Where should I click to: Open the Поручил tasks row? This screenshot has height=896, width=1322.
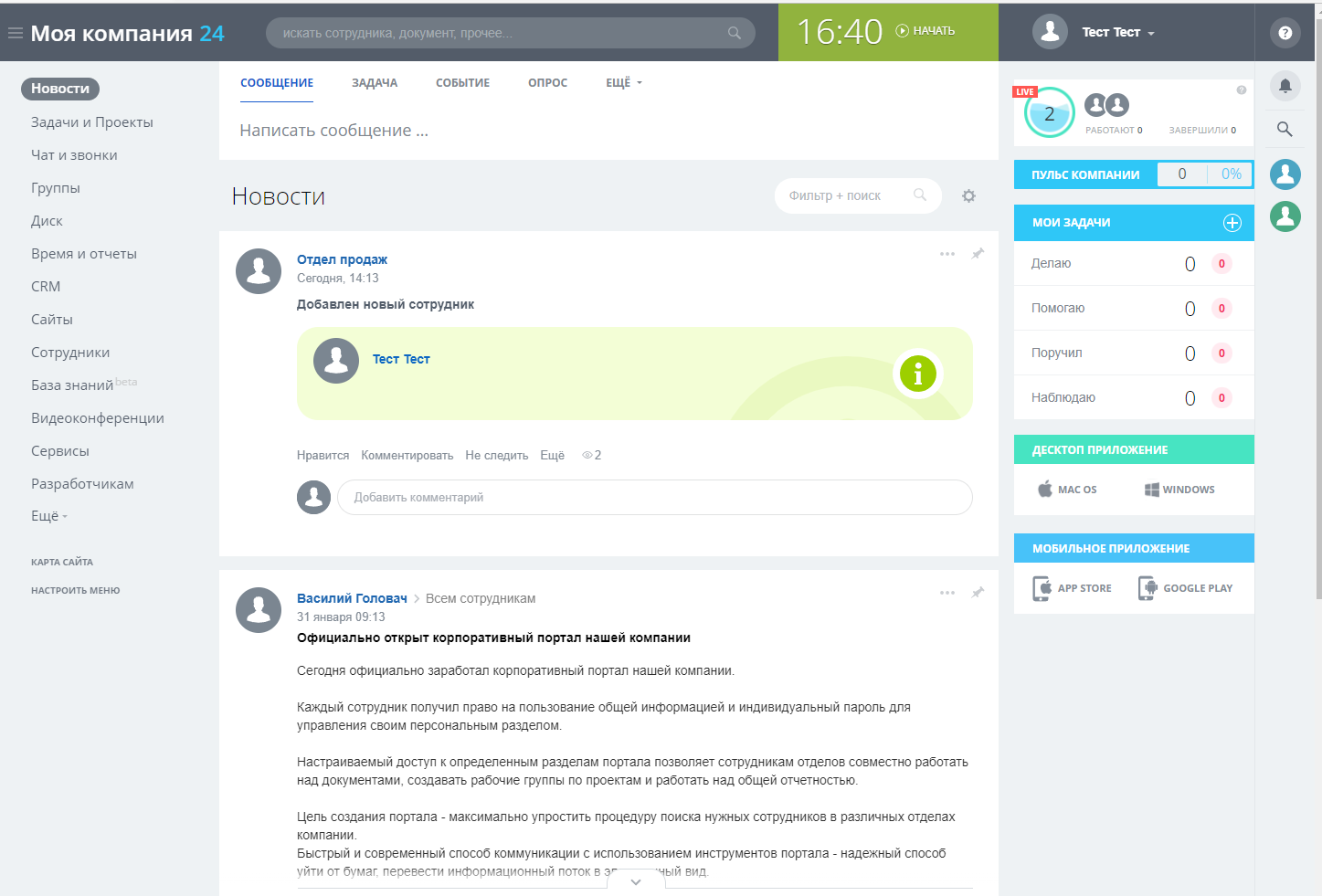1134,353
